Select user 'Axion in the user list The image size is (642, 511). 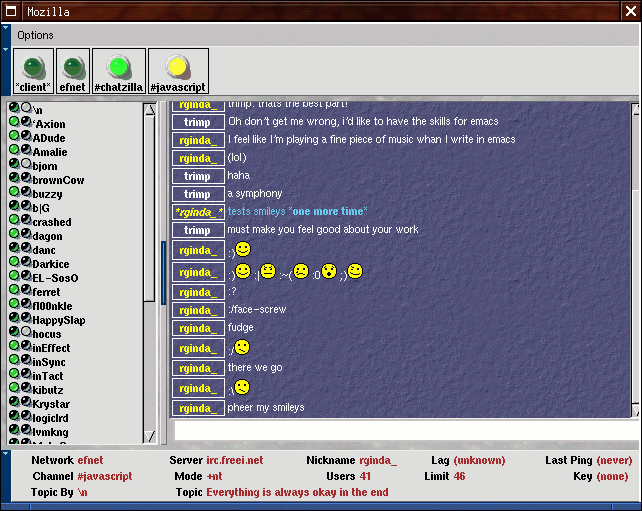pos(49,124)
